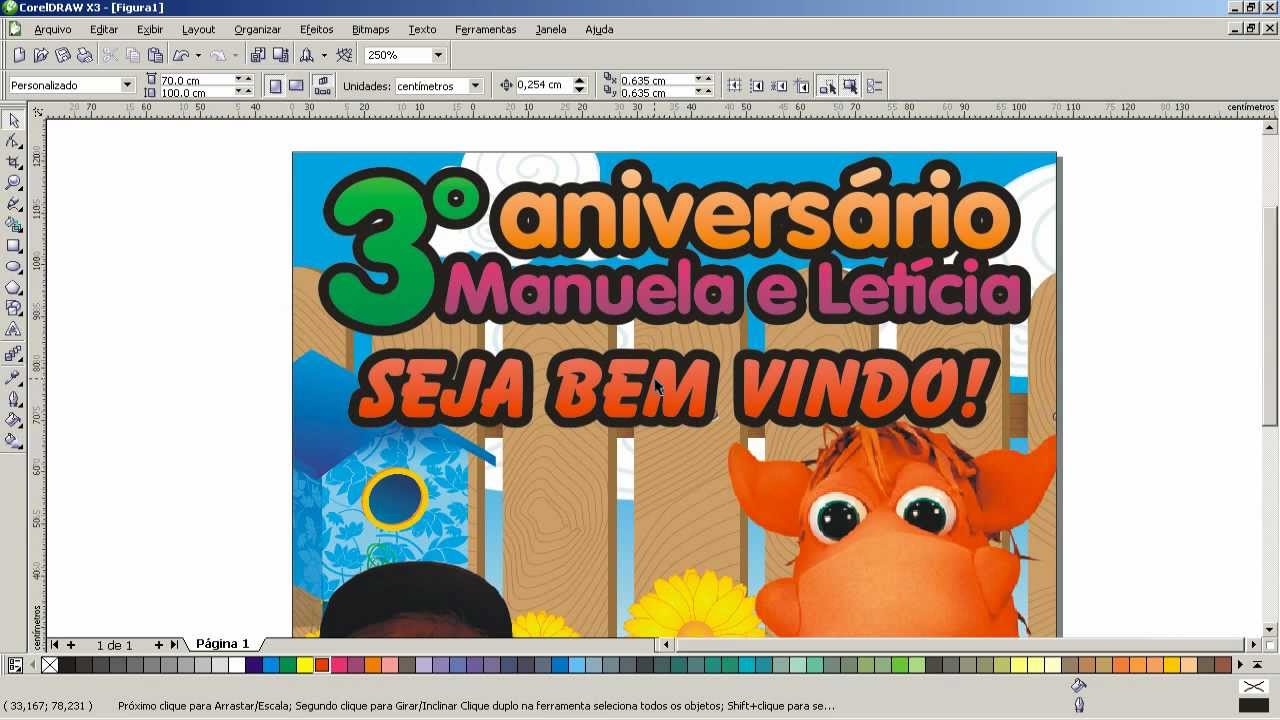Click the vertical scrollbar down arrow
Image resolution: width=1280 pixels, height=720 pixels.
[x=1271, y=629]
